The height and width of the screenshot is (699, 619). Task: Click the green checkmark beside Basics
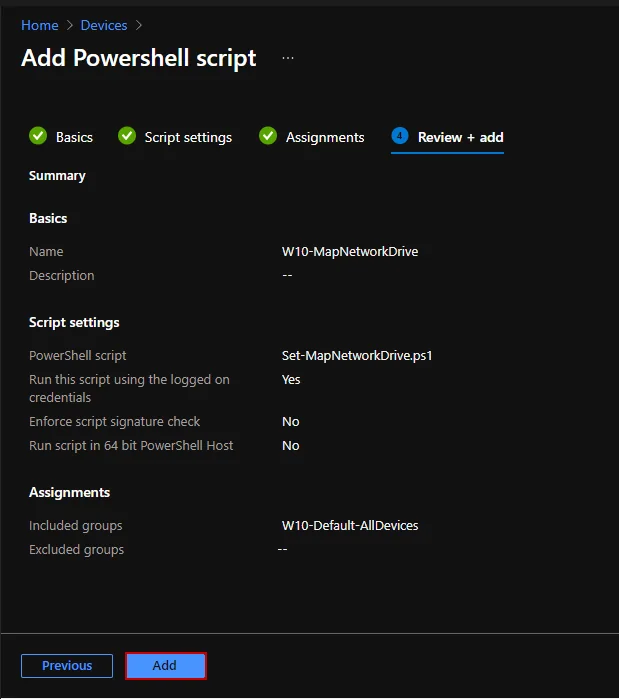click(38, 136)
